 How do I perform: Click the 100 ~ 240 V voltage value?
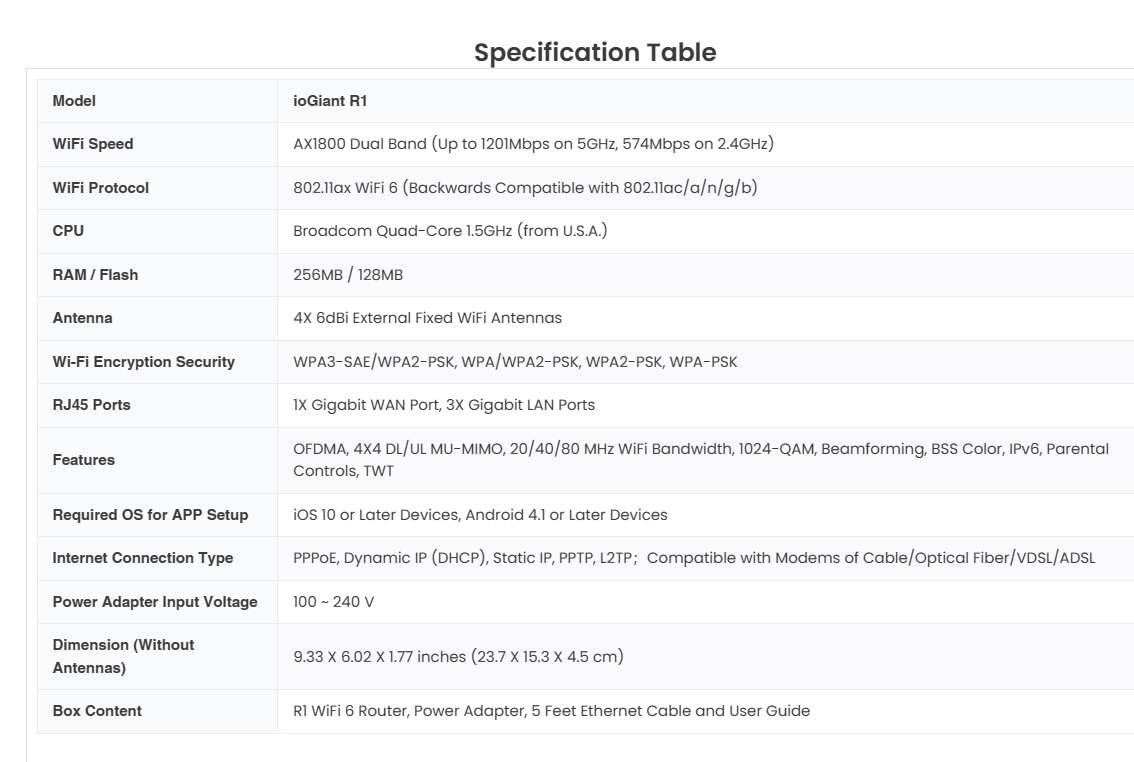(334, 602)
